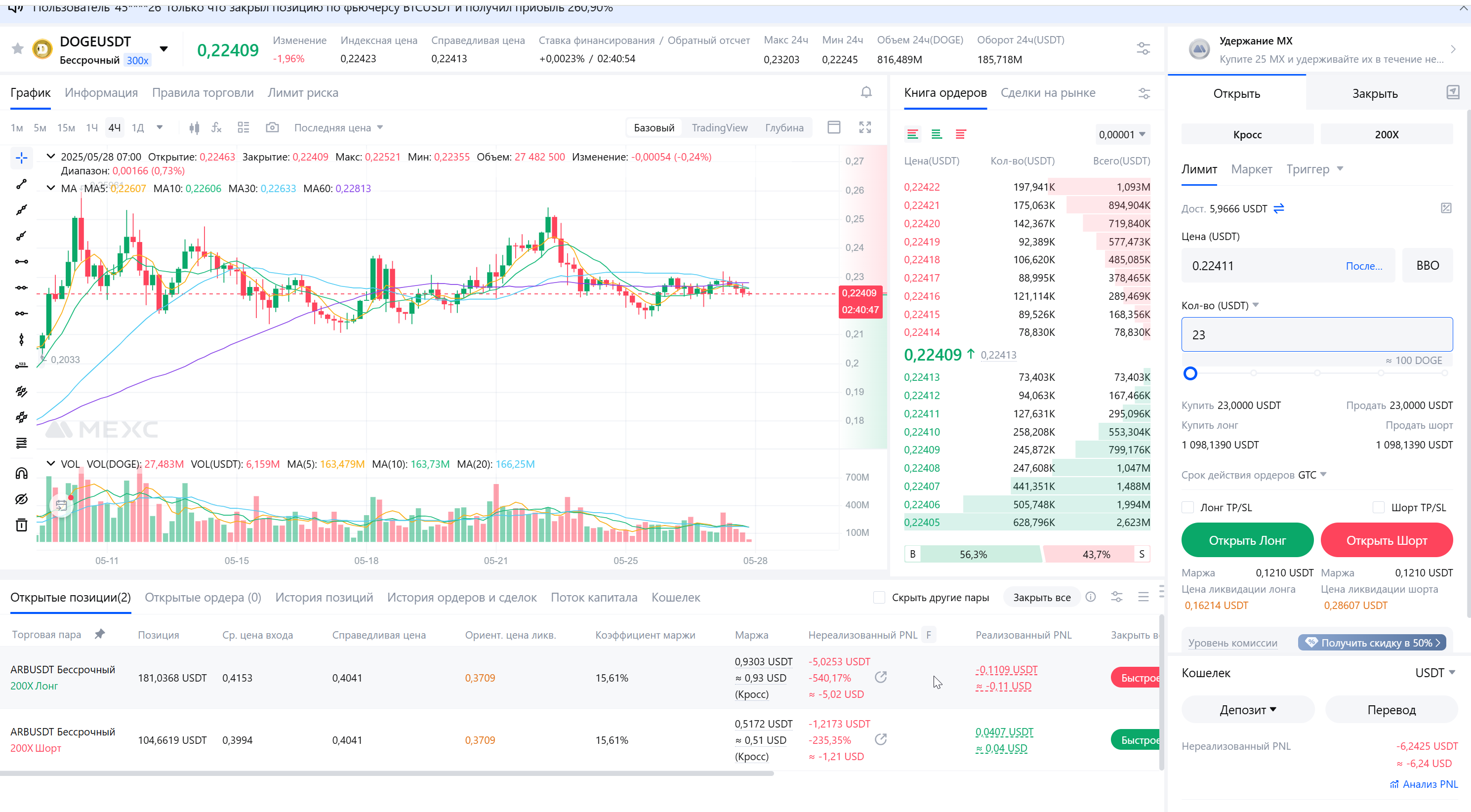Open ticker header settings icon
Viewport: 1471px width, 812px height.
tap(1143, 48)
